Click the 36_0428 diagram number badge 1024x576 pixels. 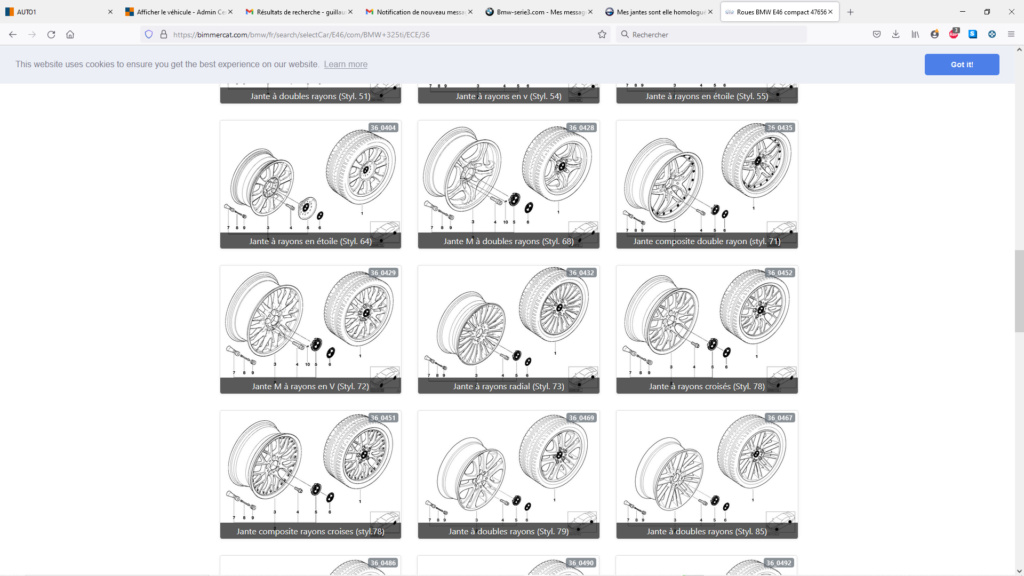click(581, 127)
